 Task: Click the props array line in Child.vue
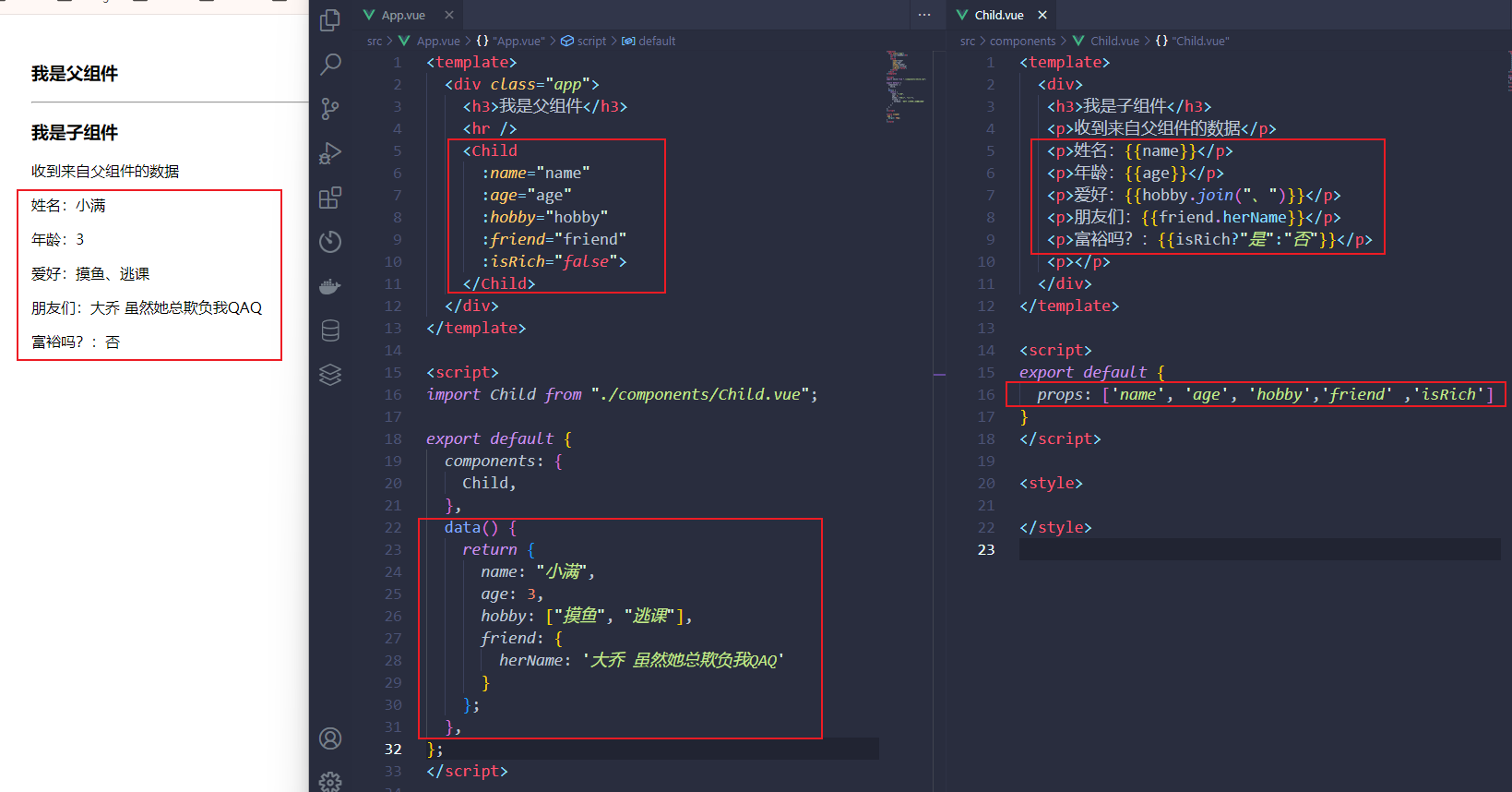(1266, 394)
